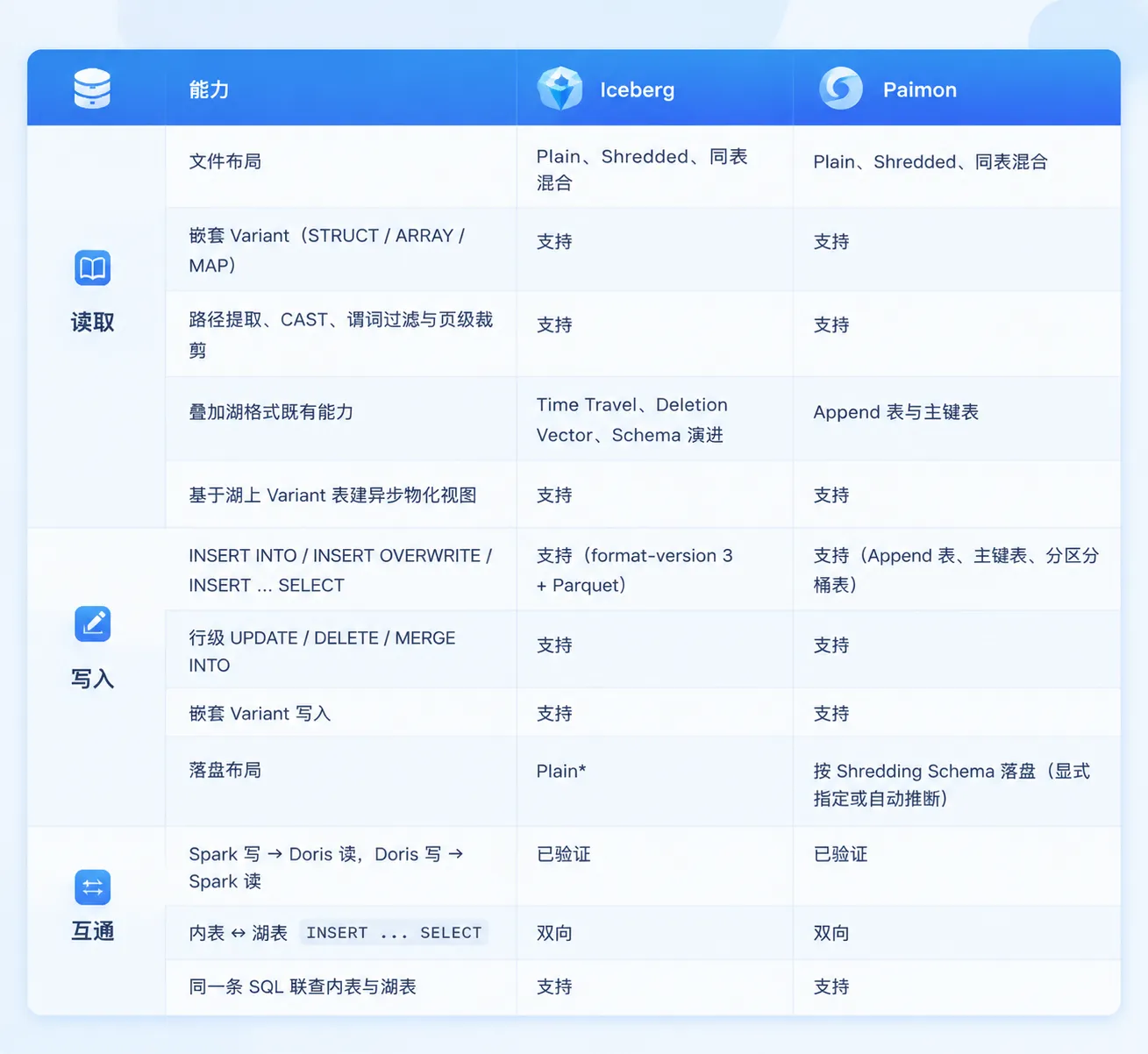1148x1054 pixels.
Task: Click Iceberg 支持 in the 路径提取 row
Action: pyautogui.click(x=554, y=324)
